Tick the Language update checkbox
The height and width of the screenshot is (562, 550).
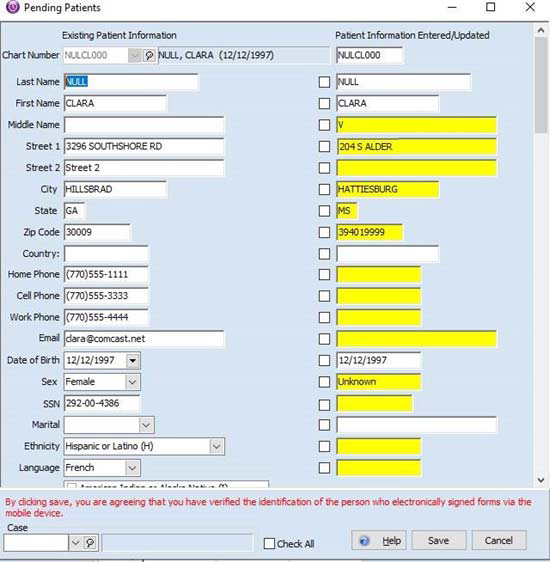[x=324, y=468]
